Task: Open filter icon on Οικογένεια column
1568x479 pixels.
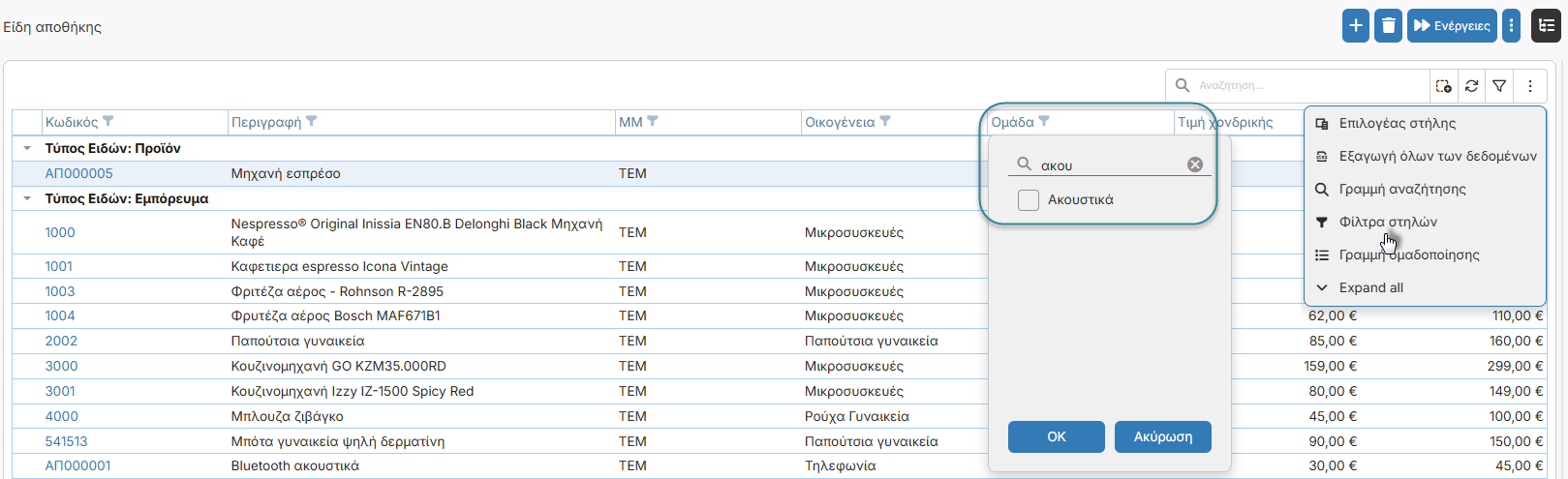Action: pyautogui.click(x=885, y=122)
